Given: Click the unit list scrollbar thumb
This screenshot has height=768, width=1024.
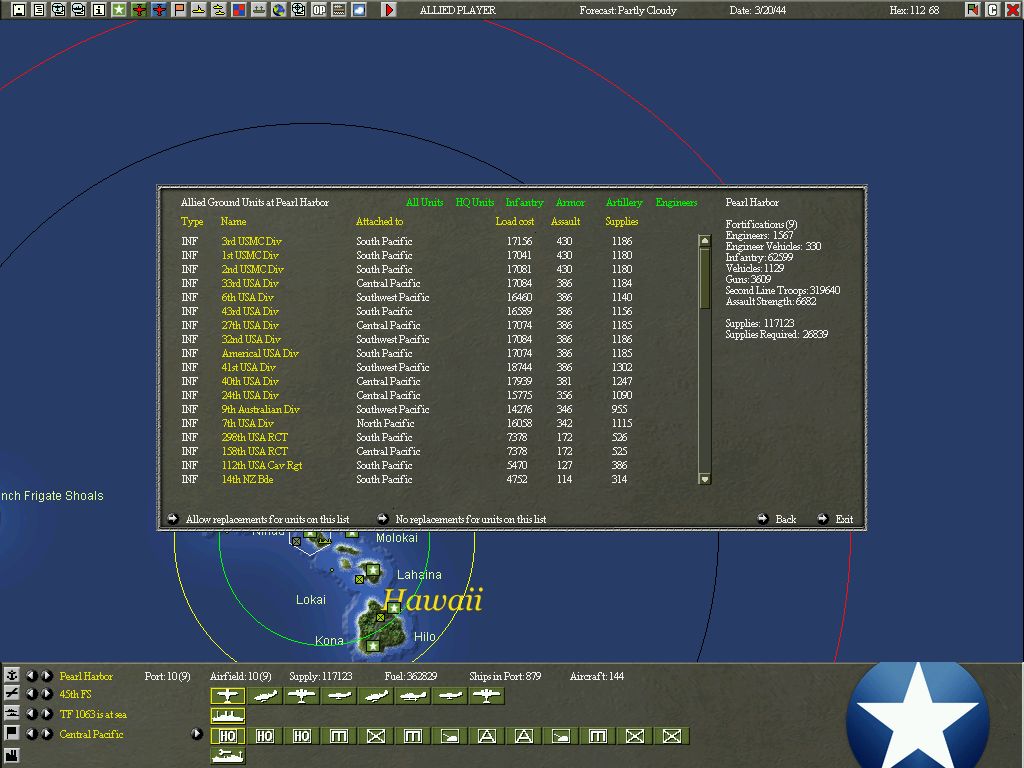Looking at the screenshot, I should (x=705, y=278).
